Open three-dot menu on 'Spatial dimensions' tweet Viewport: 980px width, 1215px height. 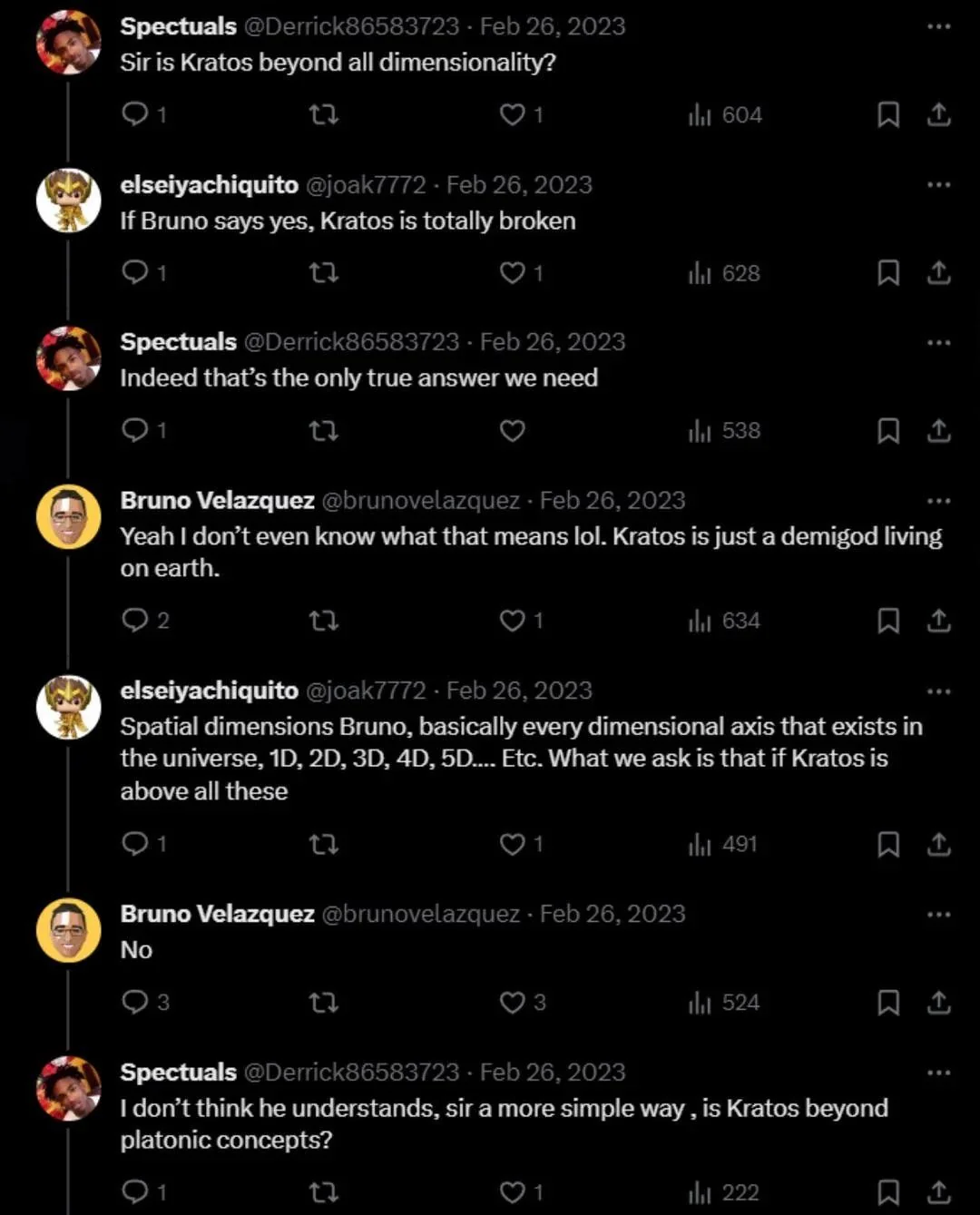click(939, 691)
